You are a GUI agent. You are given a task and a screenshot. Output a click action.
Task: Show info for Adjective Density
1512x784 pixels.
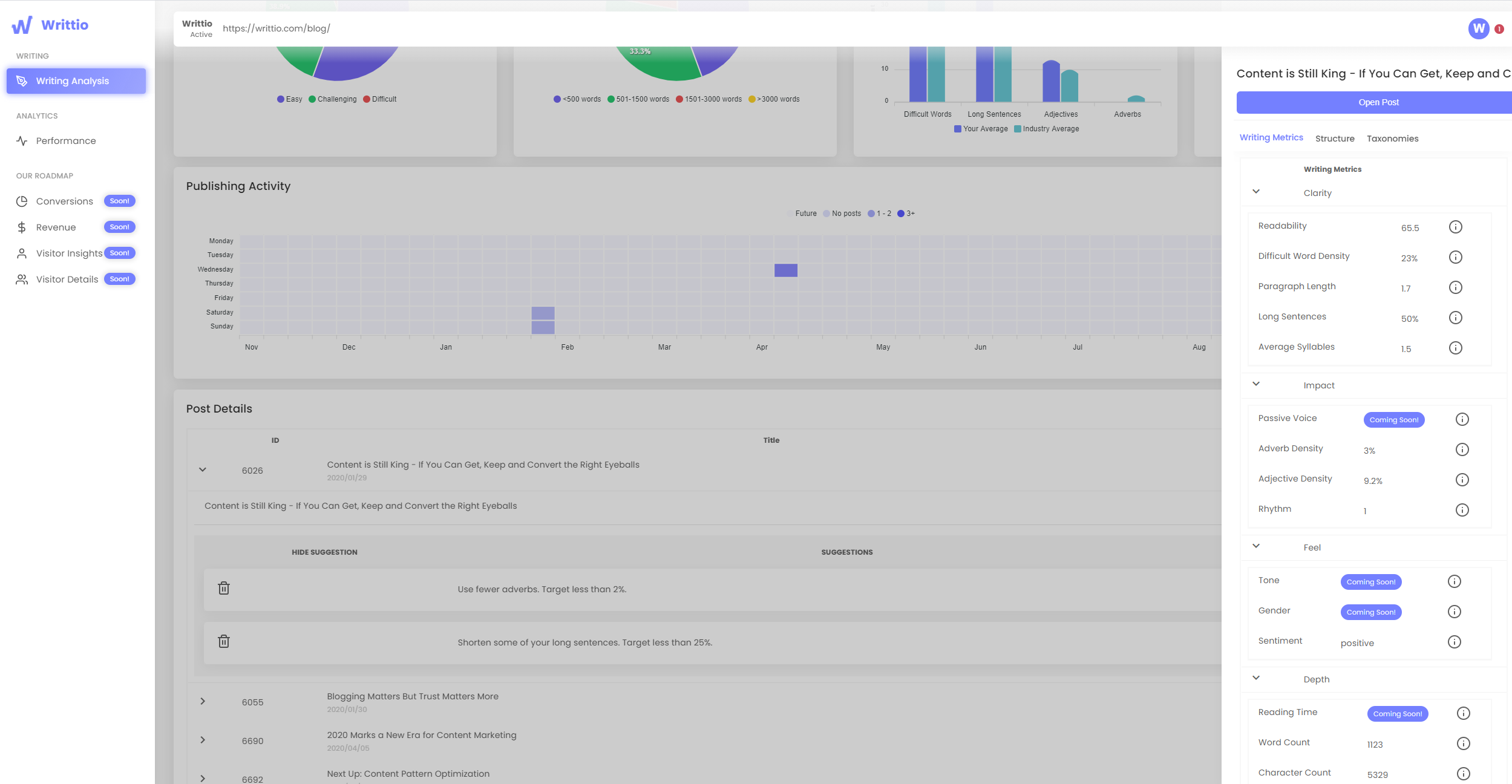click(x=1462, y=480)
